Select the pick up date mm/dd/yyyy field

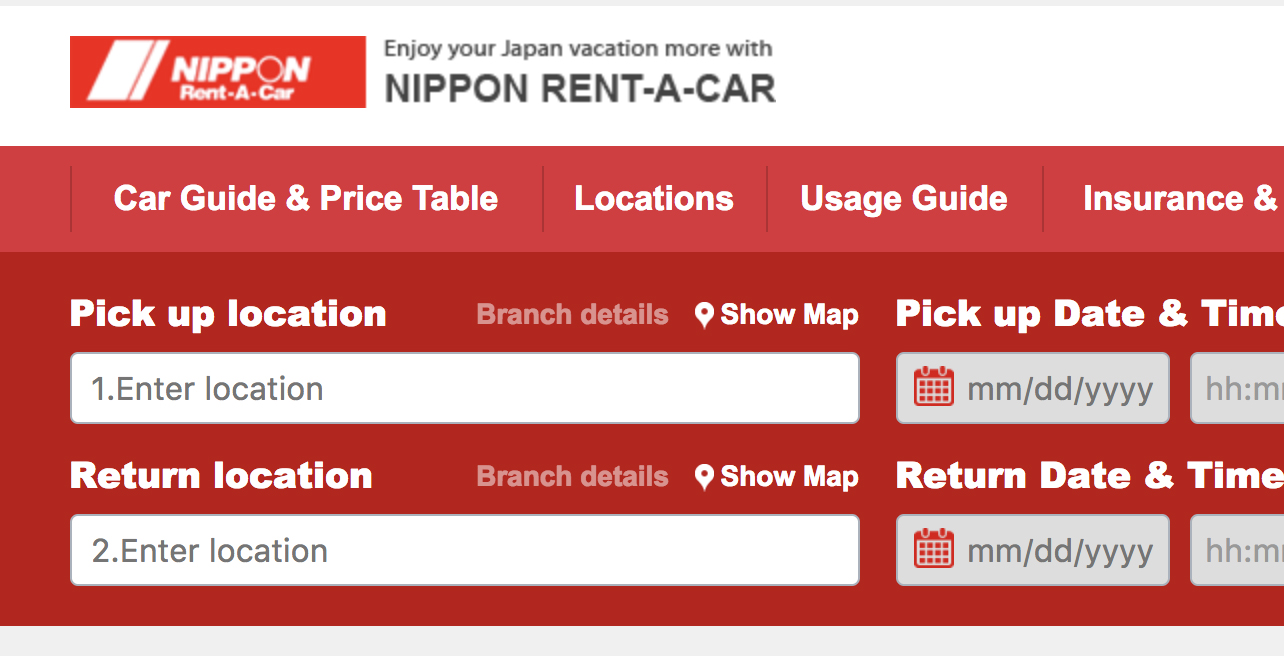(x=1033, y=388)
